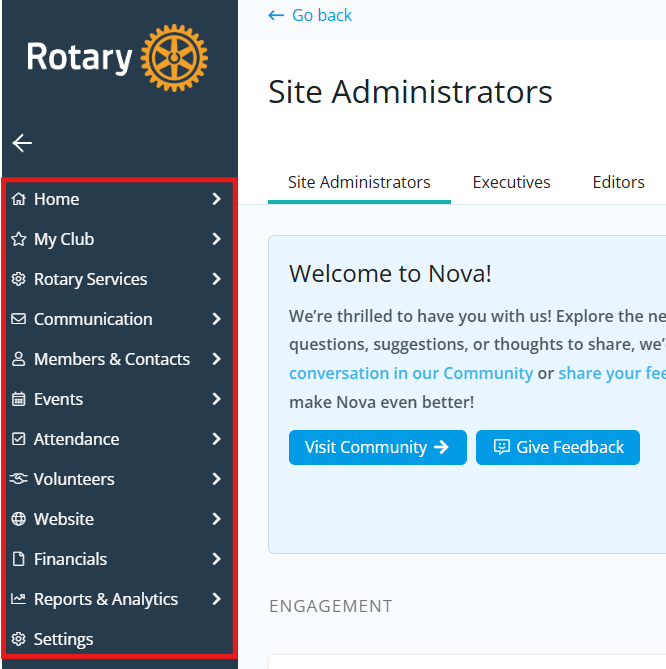Click the Members & Contacts person icon
The image size is (666, 669).
[18, 359]
